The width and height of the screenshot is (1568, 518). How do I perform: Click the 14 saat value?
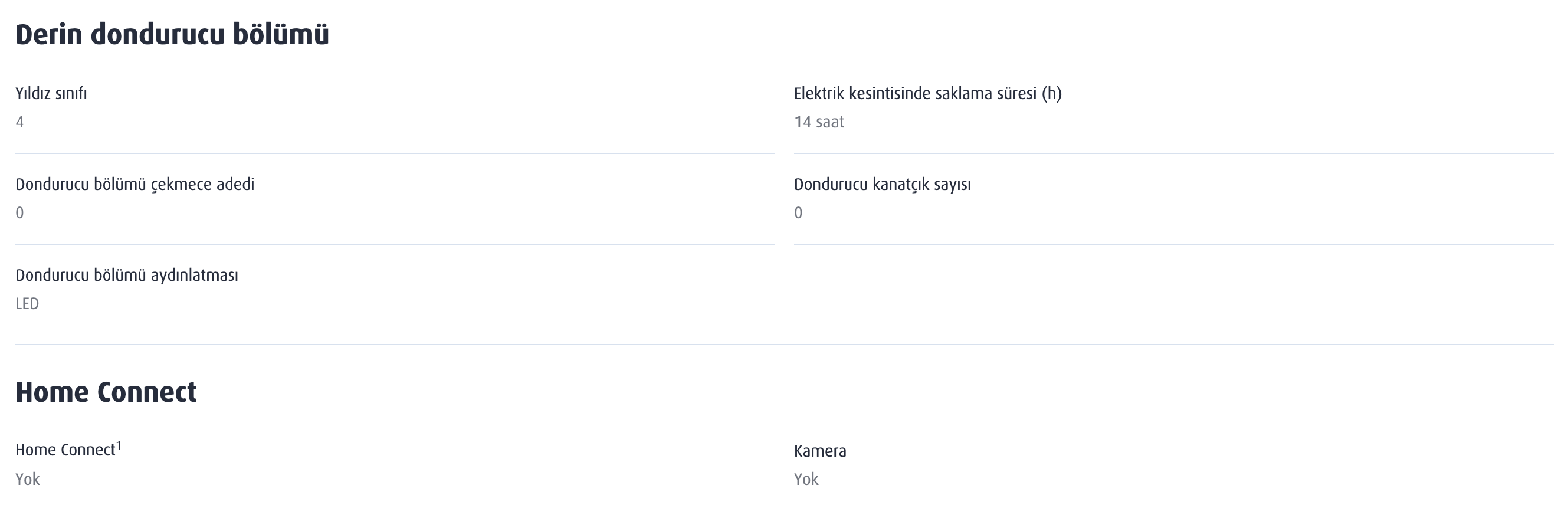coord(819,122)
